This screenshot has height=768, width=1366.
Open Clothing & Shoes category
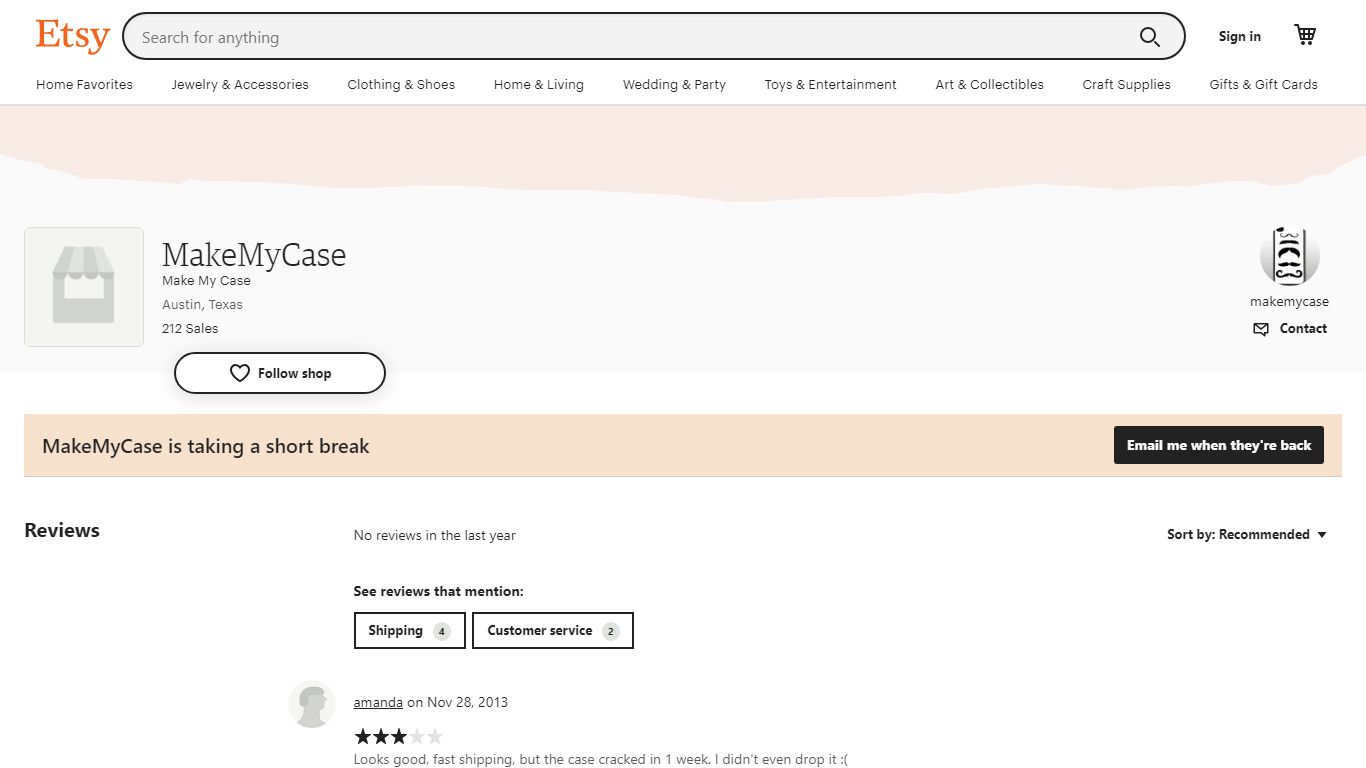(401, 84)
